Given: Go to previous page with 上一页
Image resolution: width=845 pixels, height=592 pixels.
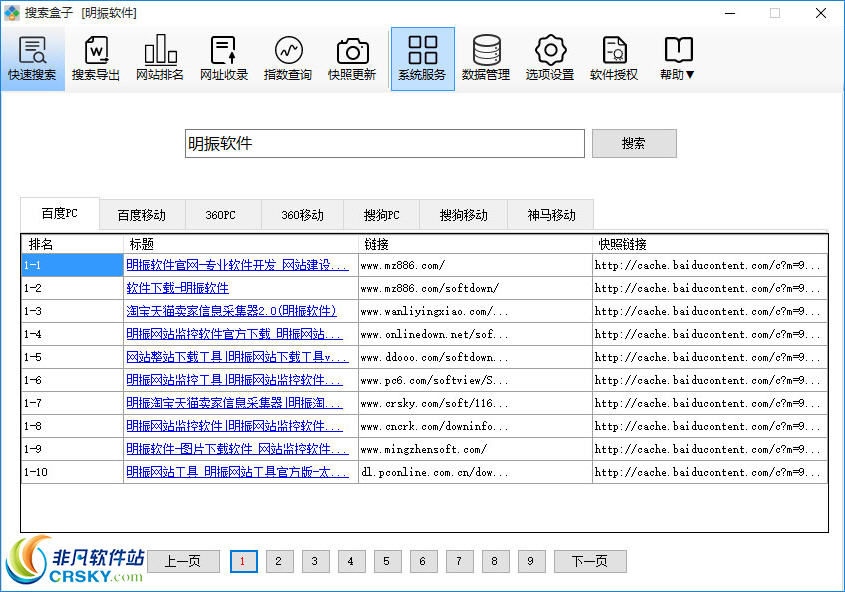Looking at the screenshot, I should 183,561.
